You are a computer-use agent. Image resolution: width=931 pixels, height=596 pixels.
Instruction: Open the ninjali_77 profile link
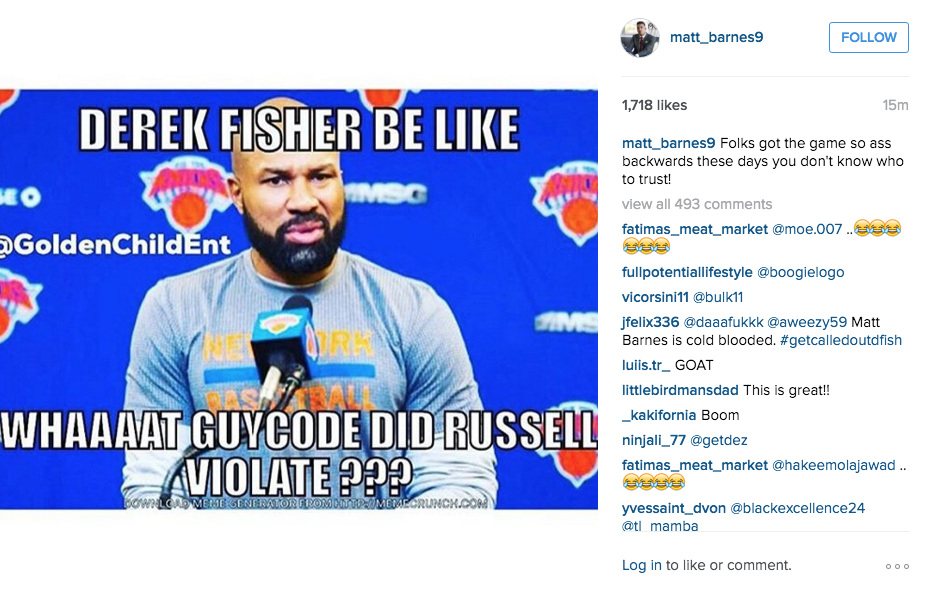click(654, 440)
